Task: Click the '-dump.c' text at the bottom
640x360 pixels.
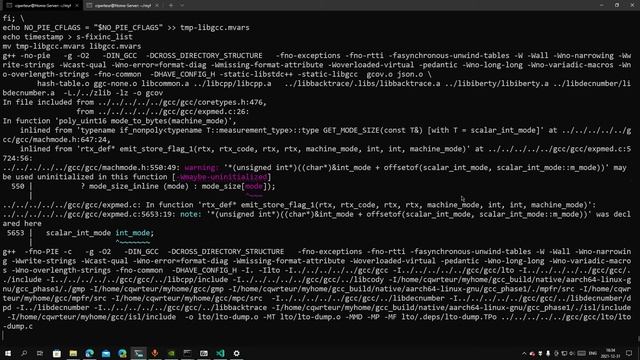Action: pyautogui.click(x=18, y=327)
